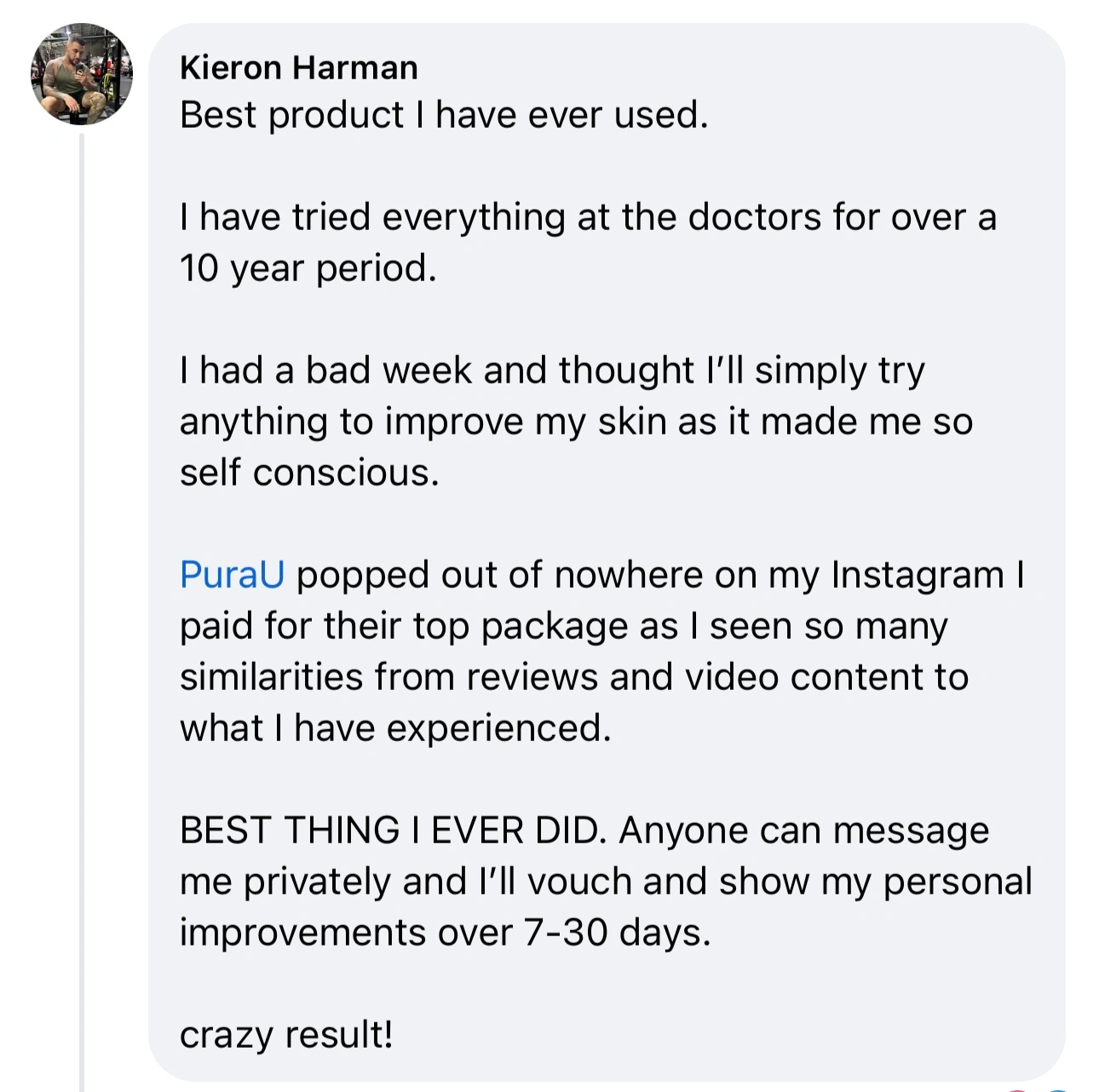Click the love reaction icon below comment
The width and height of the screenshot is (1099, 1092).
[x=1018, y=1089]
